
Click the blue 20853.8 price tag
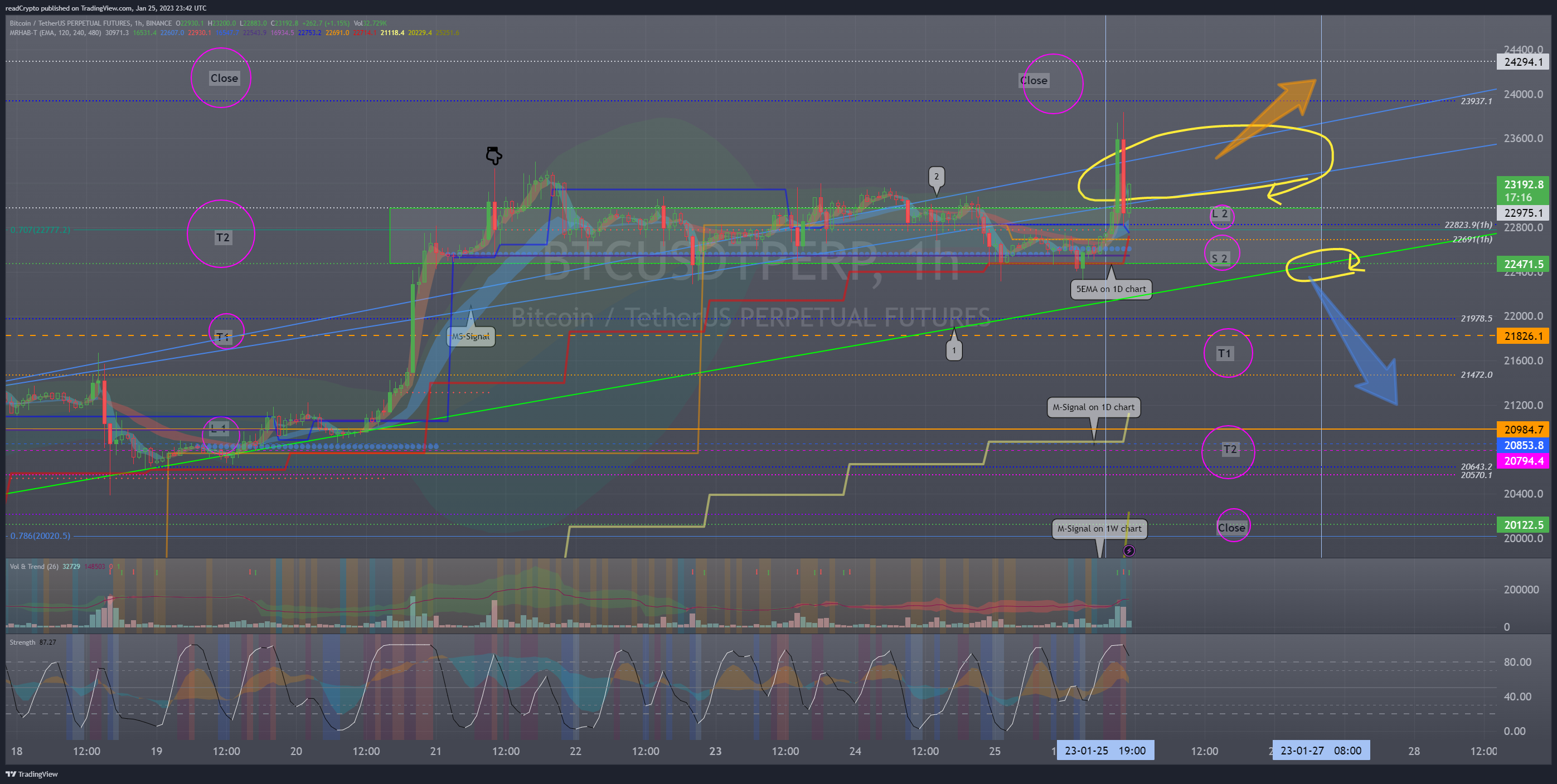click(x=1523, y=445)
